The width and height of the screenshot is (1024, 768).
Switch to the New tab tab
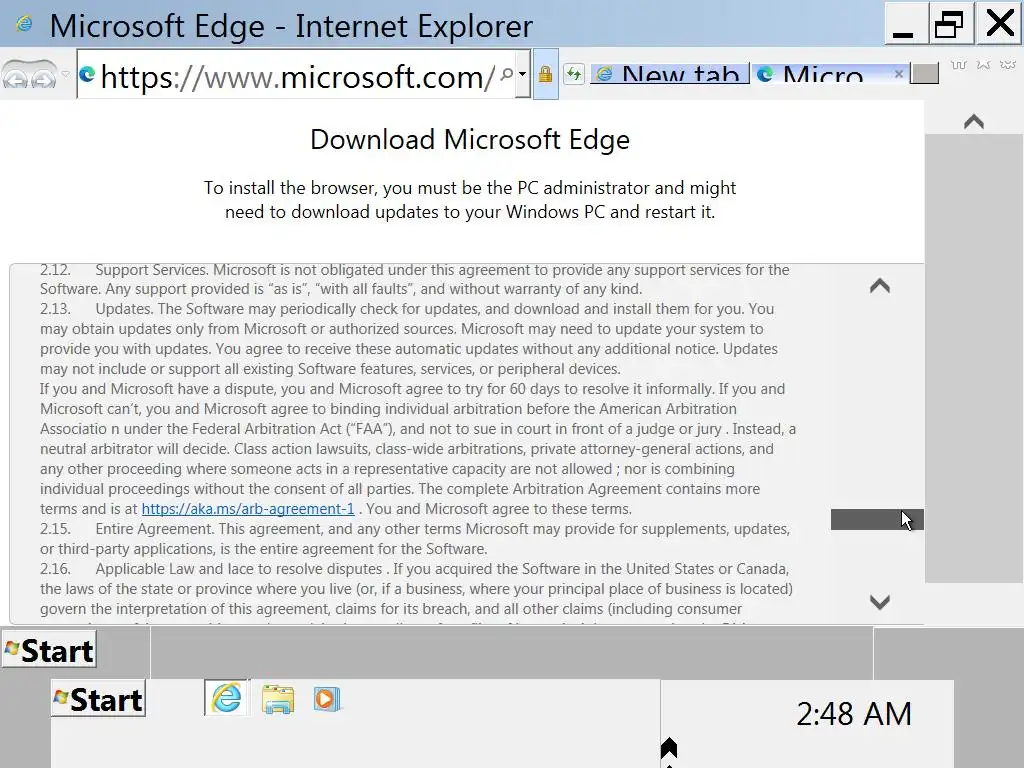(x=670, y=74)
